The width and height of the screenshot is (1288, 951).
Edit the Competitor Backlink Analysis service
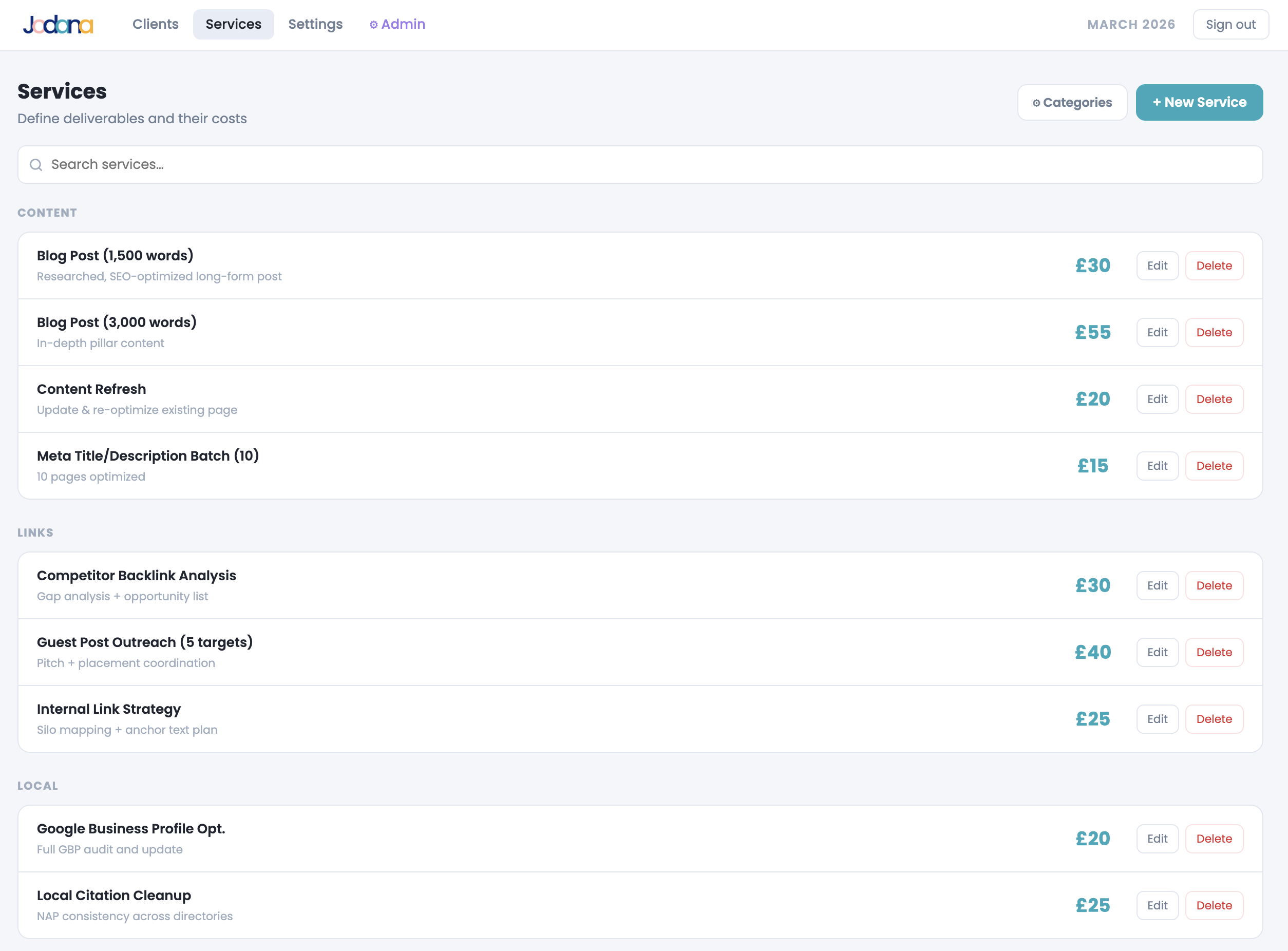(x=1158, y=585)
